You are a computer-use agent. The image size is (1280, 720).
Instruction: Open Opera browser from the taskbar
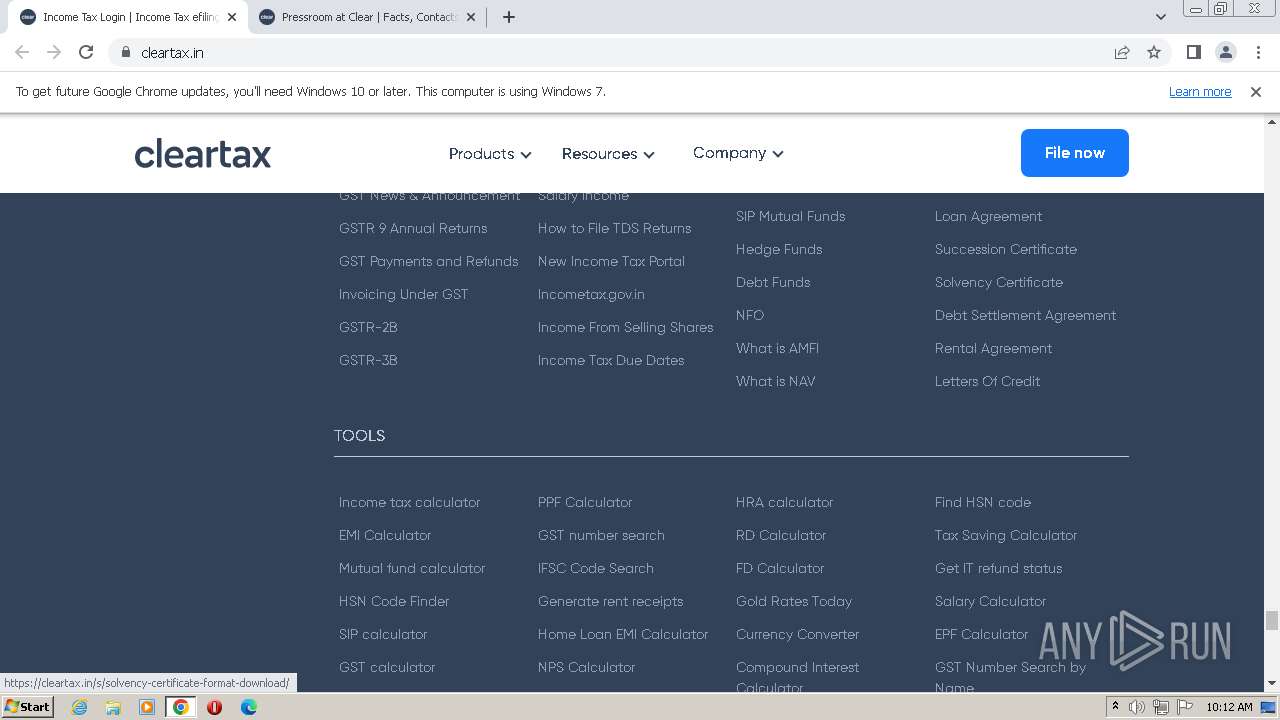(214, 707)
